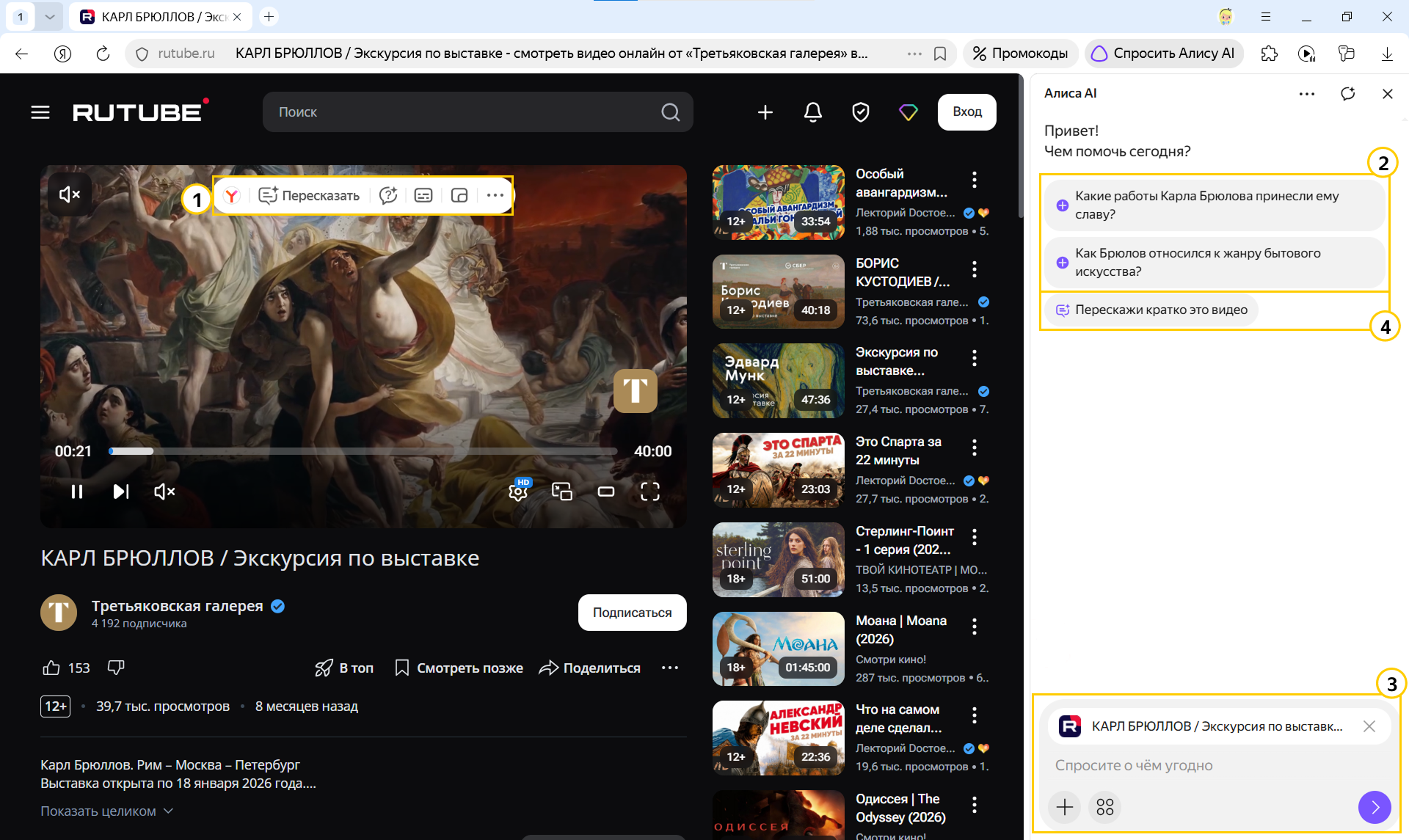The image size is (1409, 840).
Task: Seek on the video progress bar
Action: 363,451
